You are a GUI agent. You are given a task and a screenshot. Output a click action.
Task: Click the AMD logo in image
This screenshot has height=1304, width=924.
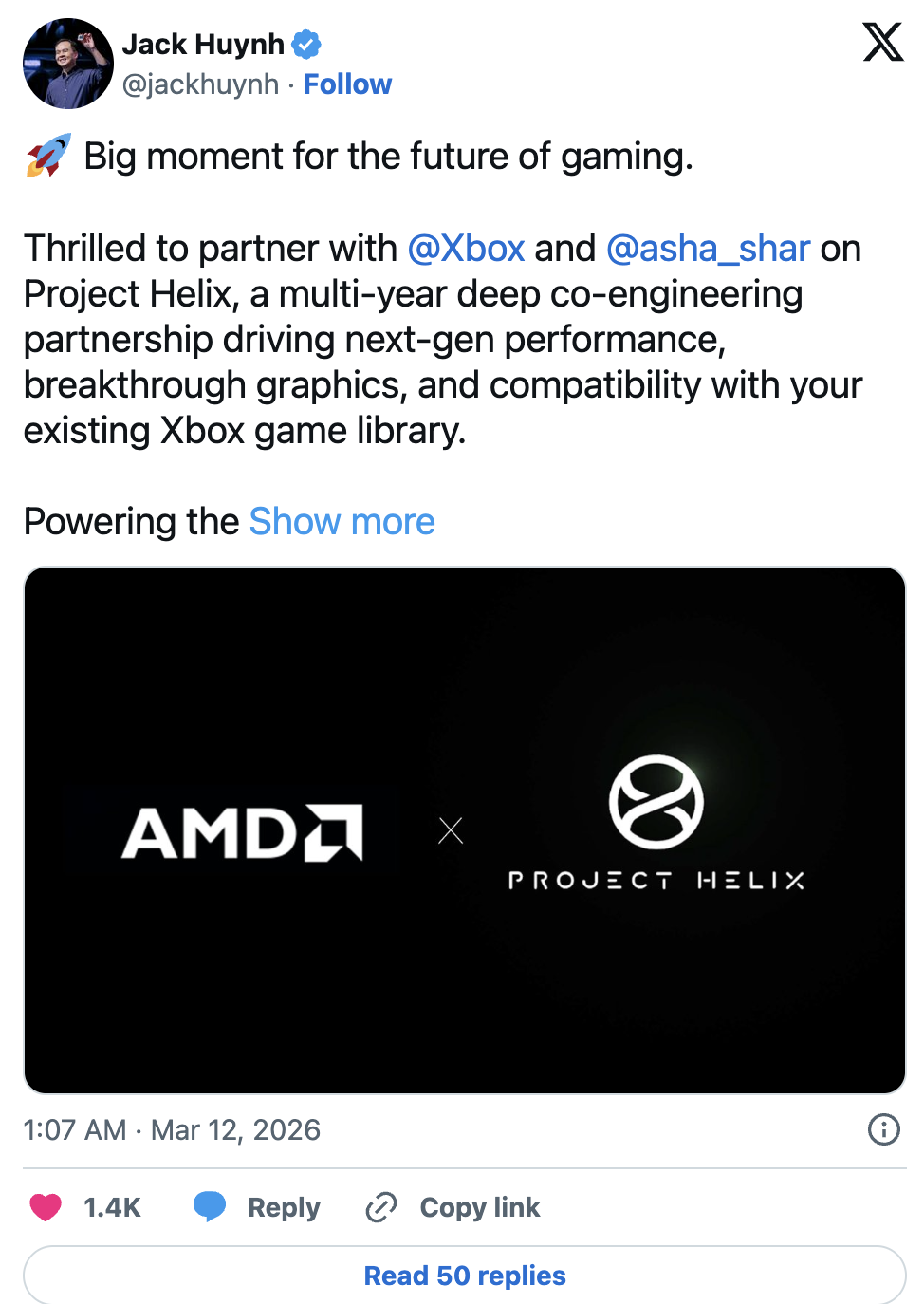[242, 832]
